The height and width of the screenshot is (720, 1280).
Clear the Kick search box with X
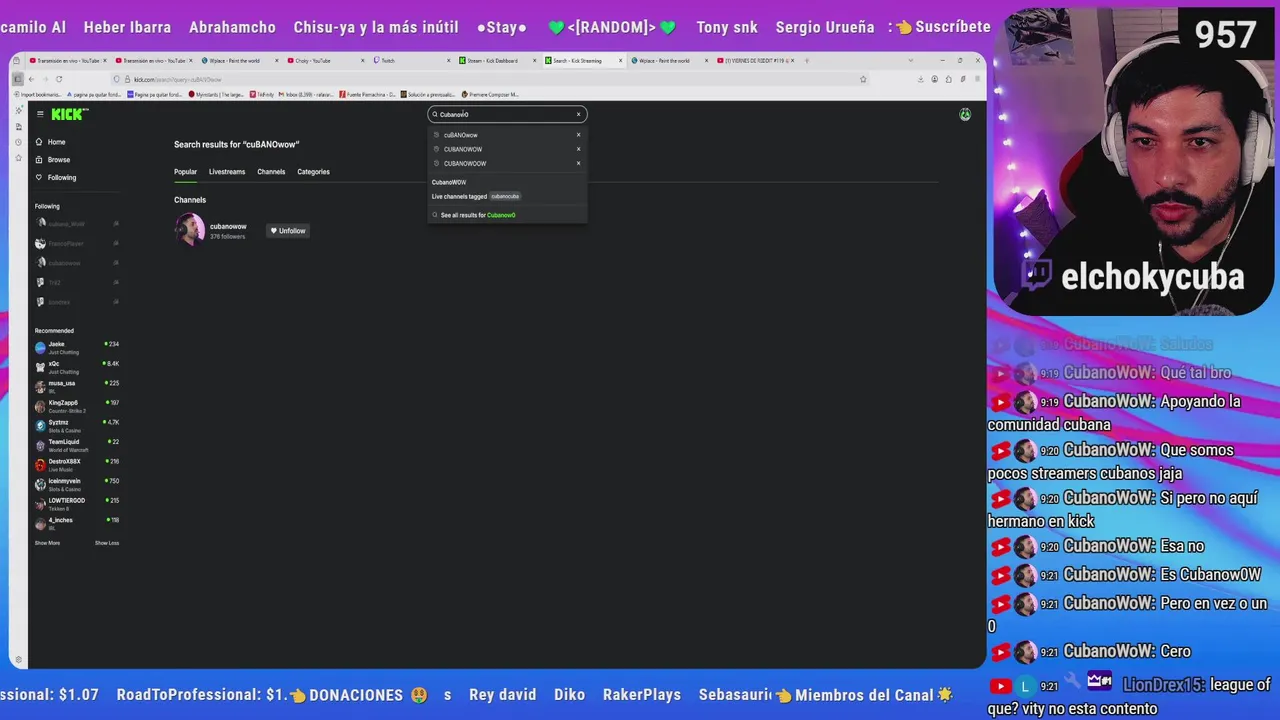(578, 114)
